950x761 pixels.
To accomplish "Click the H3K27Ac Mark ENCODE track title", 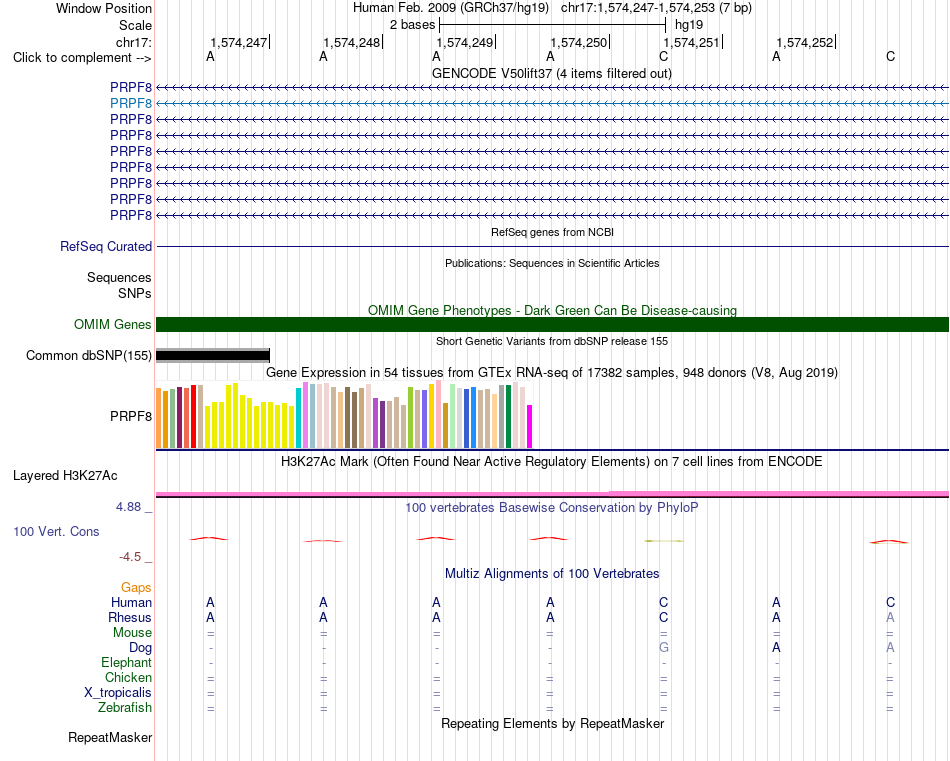I will point(552,462).
